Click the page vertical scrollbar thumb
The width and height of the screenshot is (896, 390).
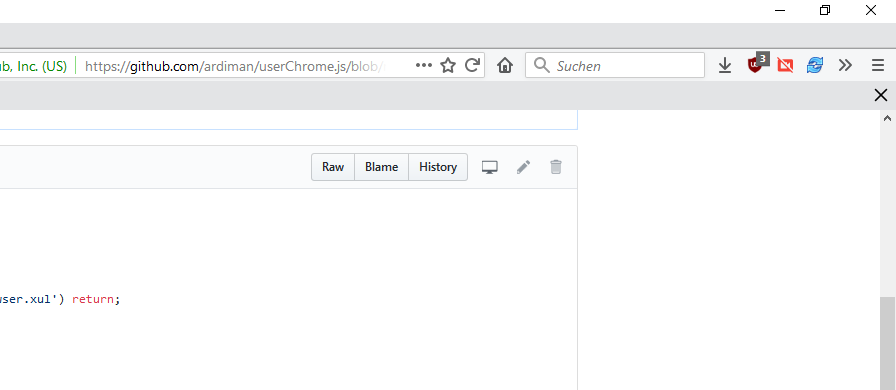[x=887, y=343]
